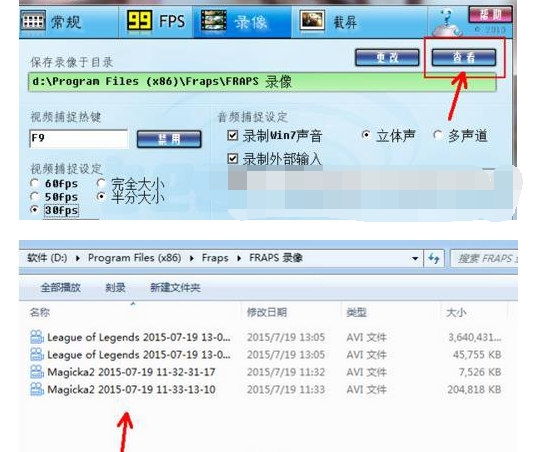The height and width of the screenshot is (452, 541).
Task: Expand the breadcrumb arrow after Fraps
Action: coord(239,258)
